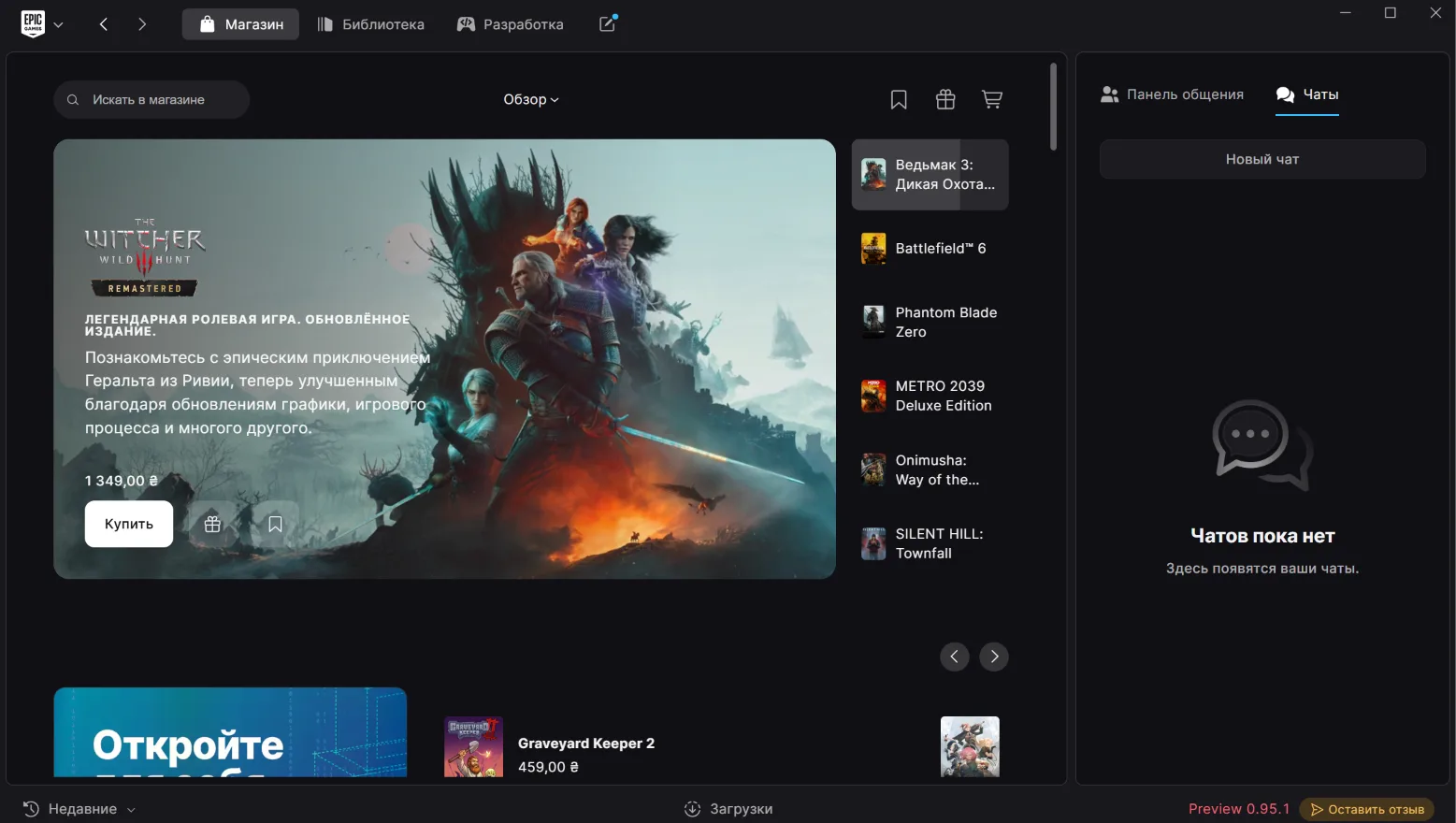Open the gift icon in store header
Screen dimensions: 1456x823
(x=945, y=99)
